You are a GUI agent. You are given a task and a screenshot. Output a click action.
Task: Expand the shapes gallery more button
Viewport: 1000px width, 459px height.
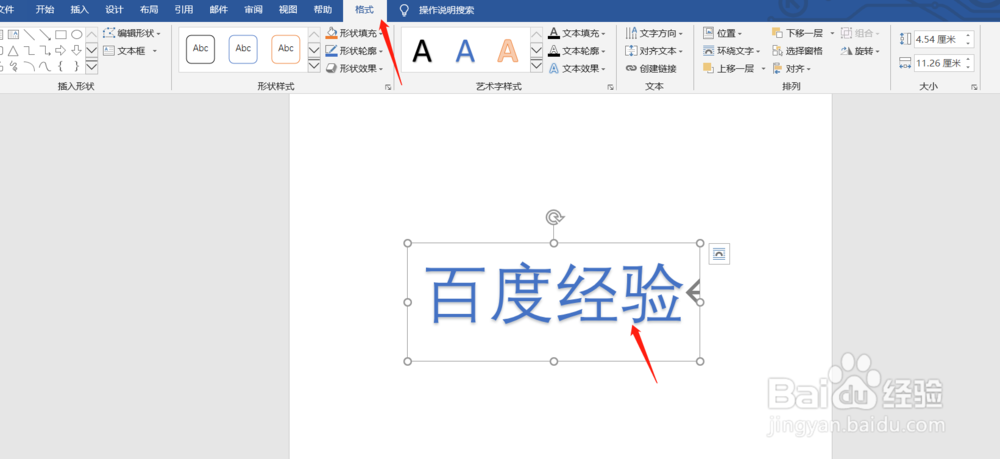92,66
